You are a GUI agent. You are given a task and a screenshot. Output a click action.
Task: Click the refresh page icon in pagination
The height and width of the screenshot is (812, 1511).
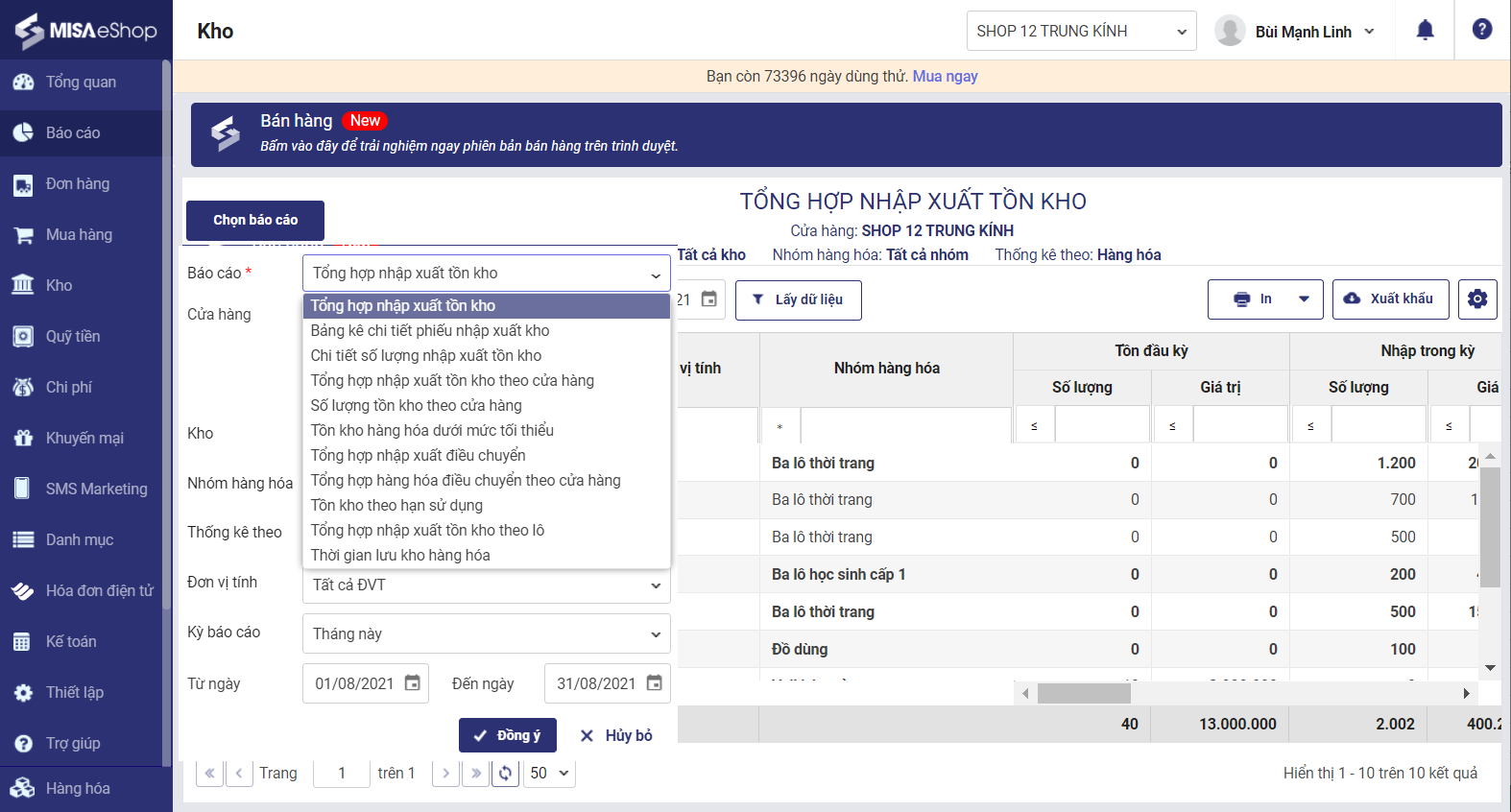coord(506,773)
